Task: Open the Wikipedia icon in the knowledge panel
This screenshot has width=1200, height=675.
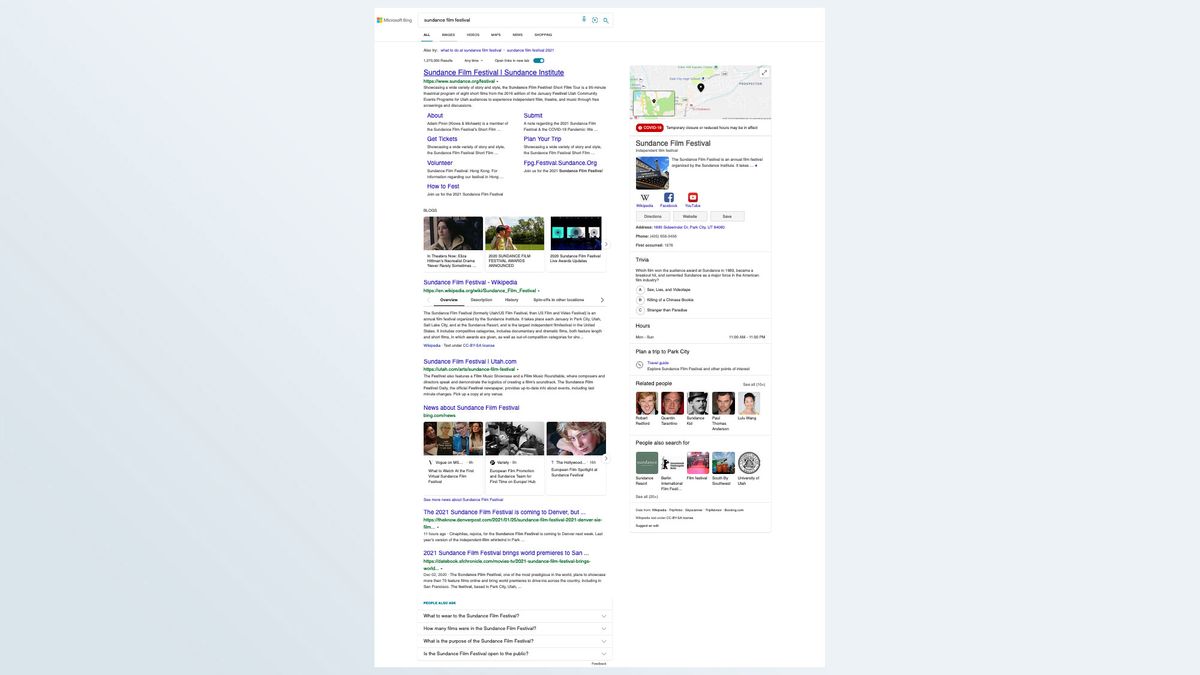Action: (x=643, y=197)
